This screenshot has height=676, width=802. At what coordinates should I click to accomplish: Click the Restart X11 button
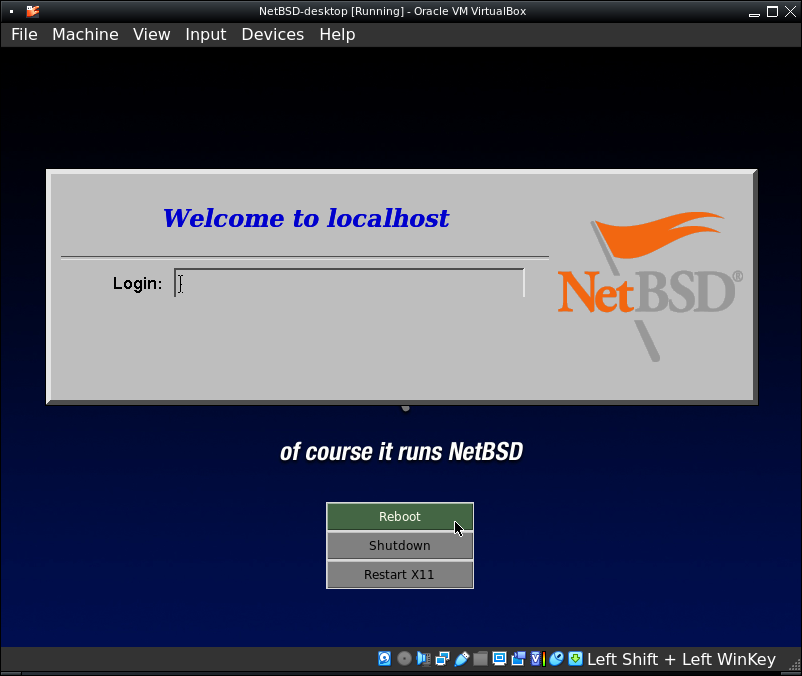pos(399,575)
